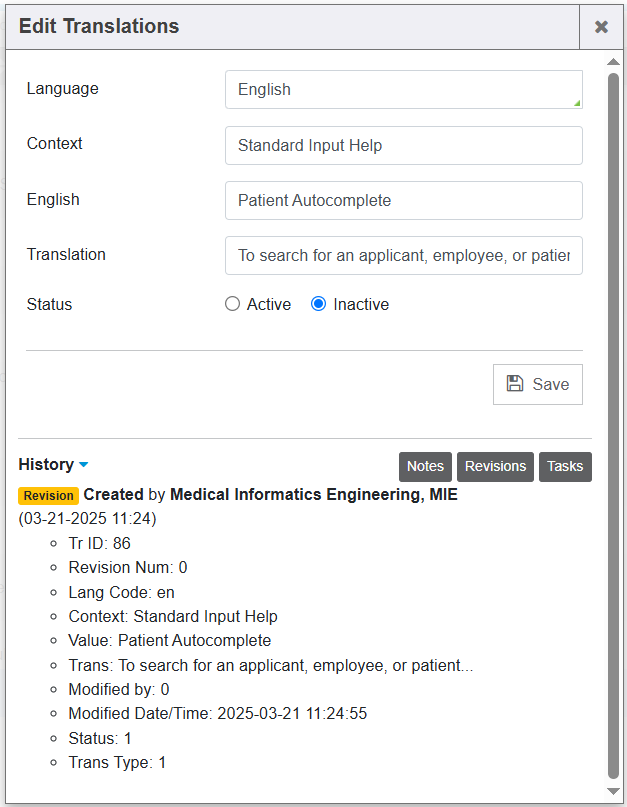Click the English field containing Patient Autocomplete
Screen dimensions: 627x807
[x=403, y=200]
